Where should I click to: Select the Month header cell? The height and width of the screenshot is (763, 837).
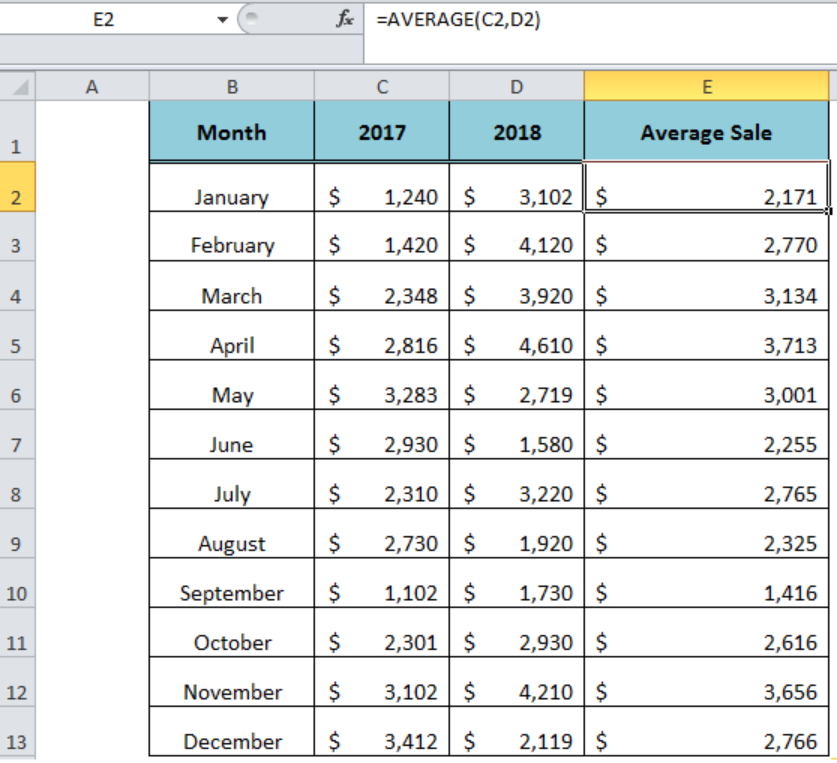coord(231,131)
